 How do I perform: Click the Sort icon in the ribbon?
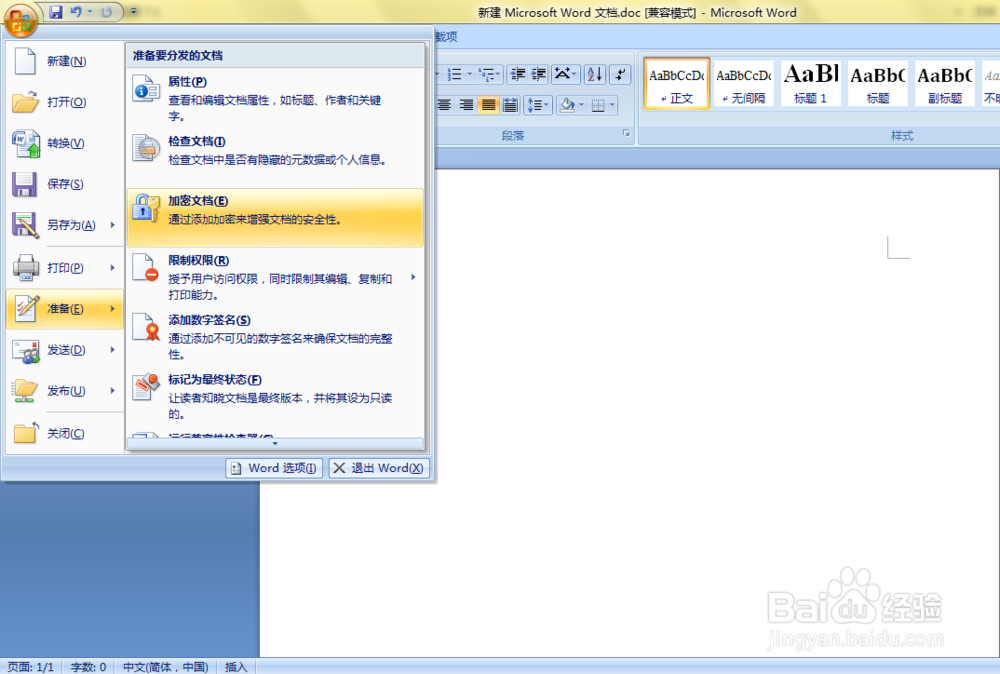[x=596, y=76]
